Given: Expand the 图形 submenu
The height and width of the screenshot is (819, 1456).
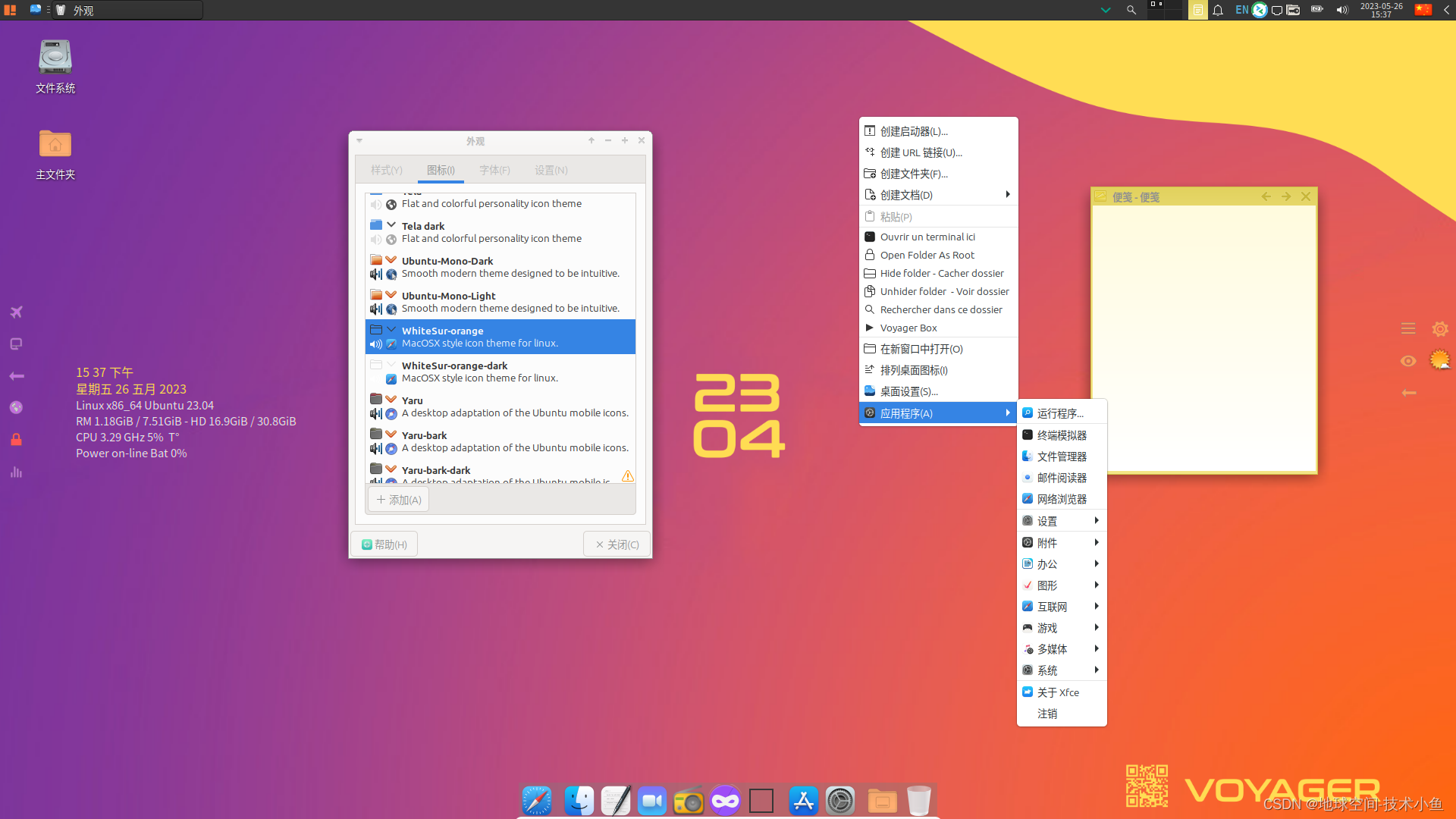Looking at the screenshot, I should pos(1062,585).
